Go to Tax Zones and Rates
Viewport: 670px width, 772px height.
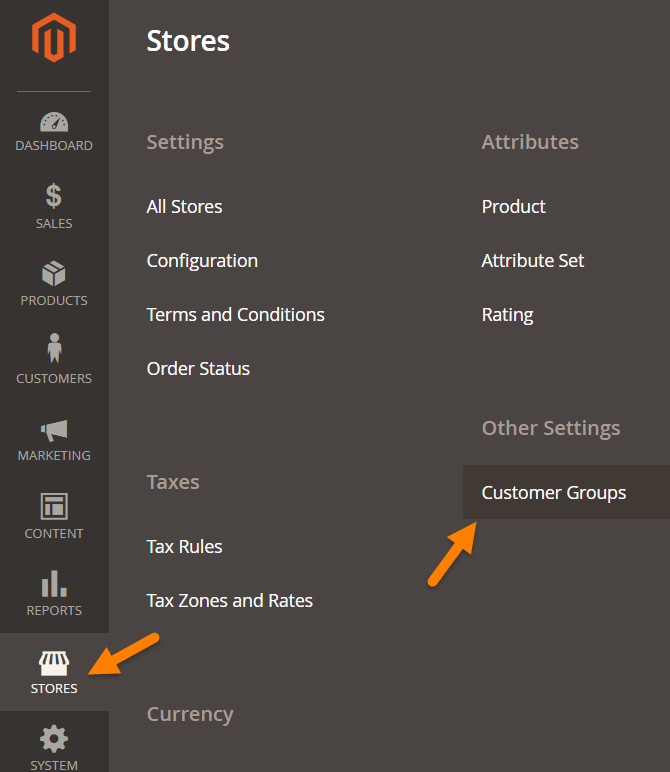[229, 601]
